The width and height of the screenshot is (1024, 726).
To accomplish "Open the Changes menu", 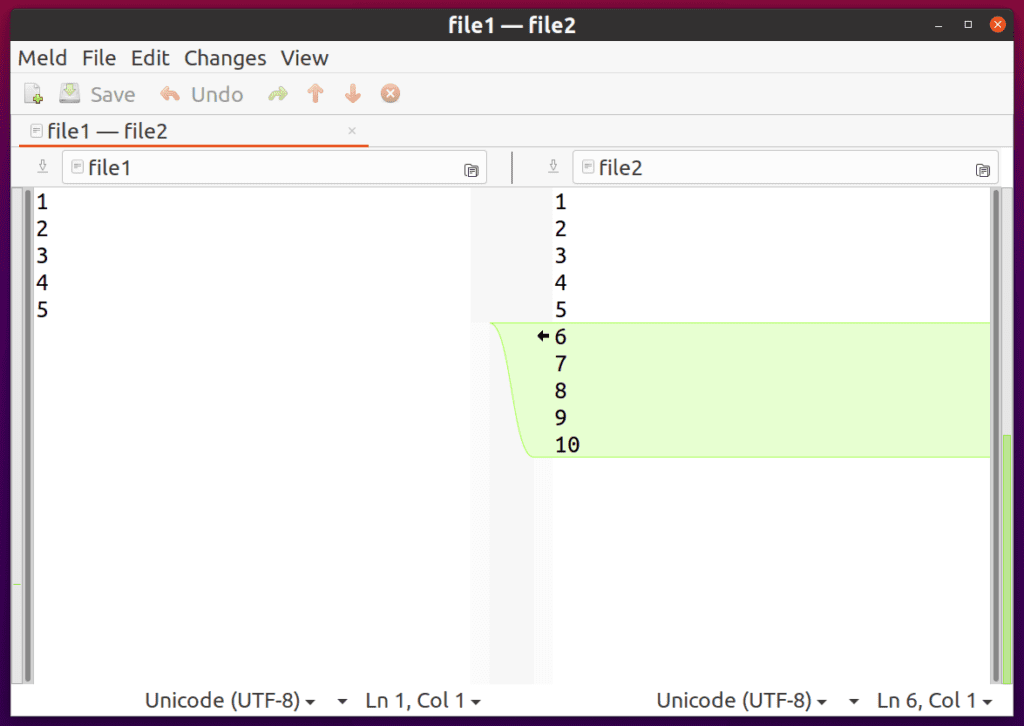I will coord(224,58).
